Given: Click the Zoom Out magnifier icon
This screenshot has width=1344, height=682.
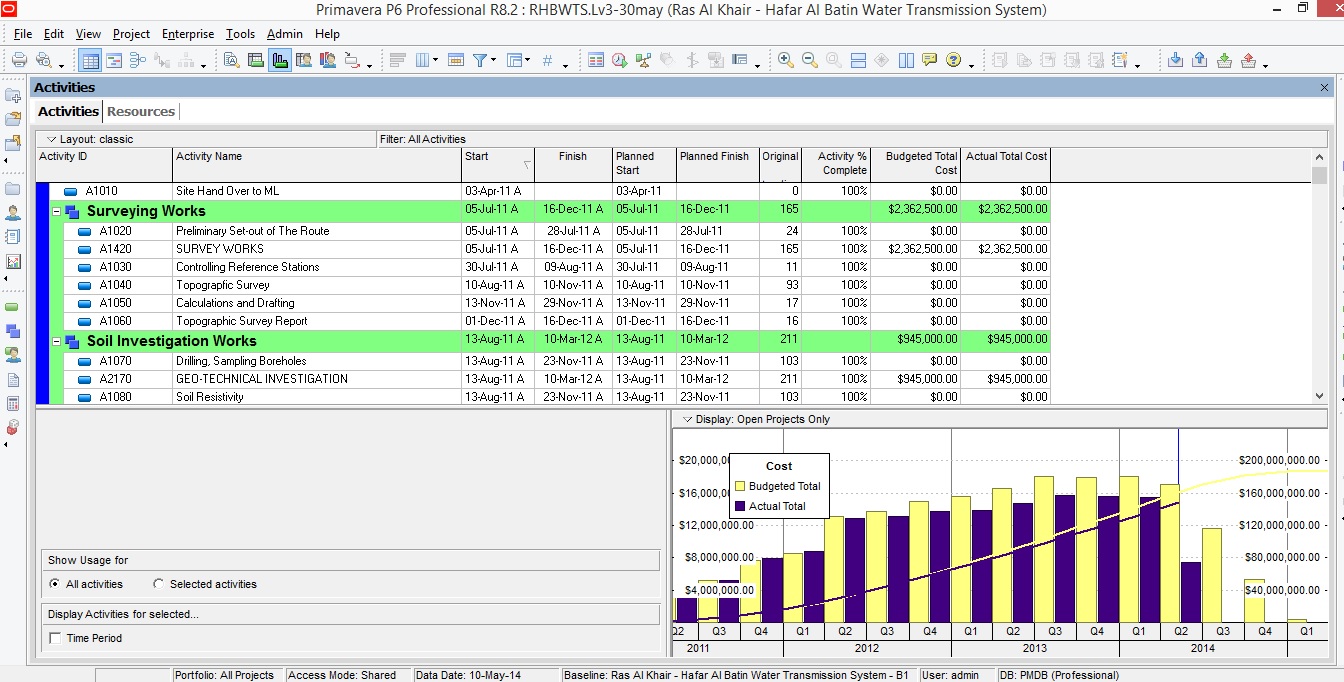Looking at the screenshot, I should pyautogui.click(x=810, y=60).
